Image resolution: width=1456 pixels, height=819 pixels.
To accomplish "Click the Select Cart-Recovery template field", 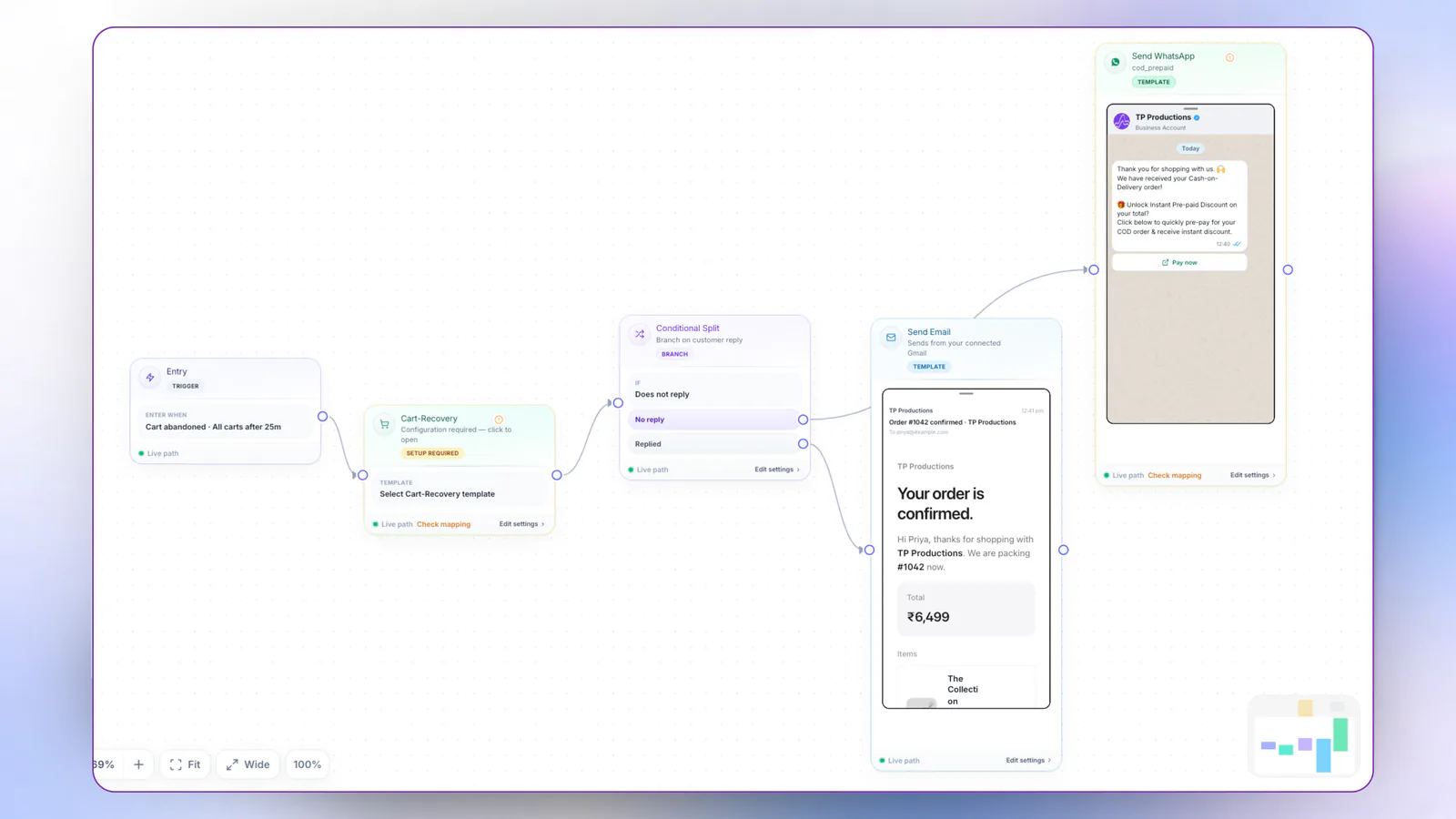I will coord(460,489).
